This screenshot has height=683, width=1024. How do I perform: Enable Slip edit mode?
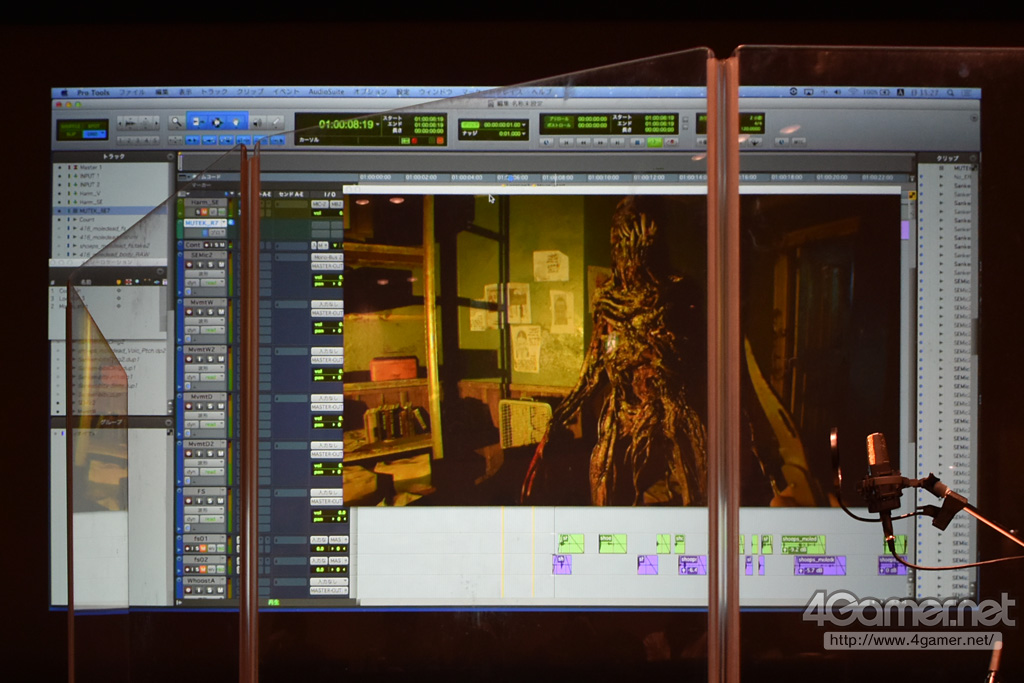(x=70, y=134)
